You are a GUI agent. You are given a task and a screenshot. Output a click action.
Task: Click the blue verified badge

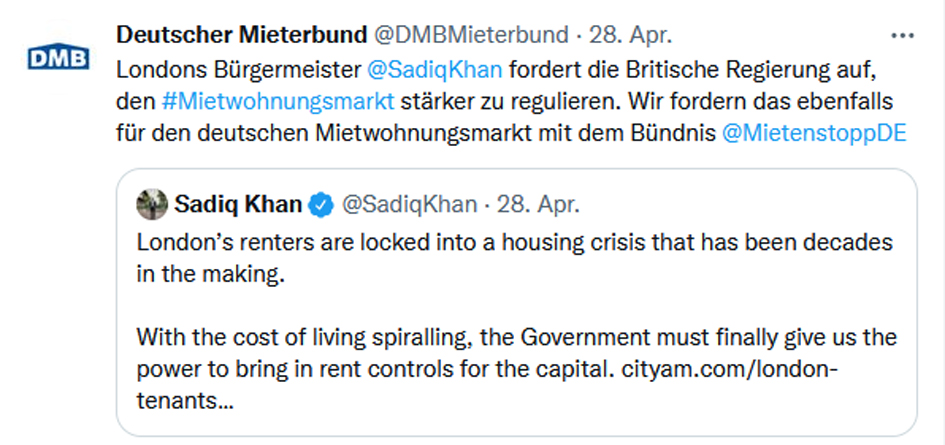321,206
